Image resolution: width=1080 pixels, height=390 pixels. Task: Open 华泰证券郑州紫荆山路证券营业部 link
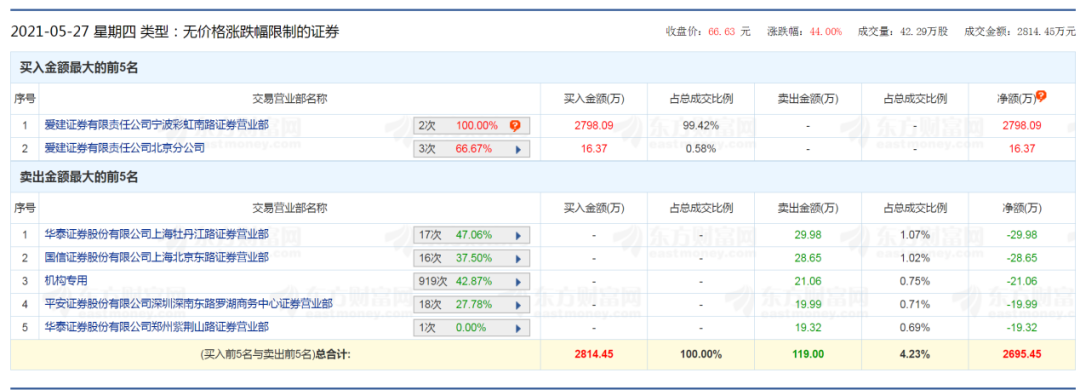(x=156, y=327)
